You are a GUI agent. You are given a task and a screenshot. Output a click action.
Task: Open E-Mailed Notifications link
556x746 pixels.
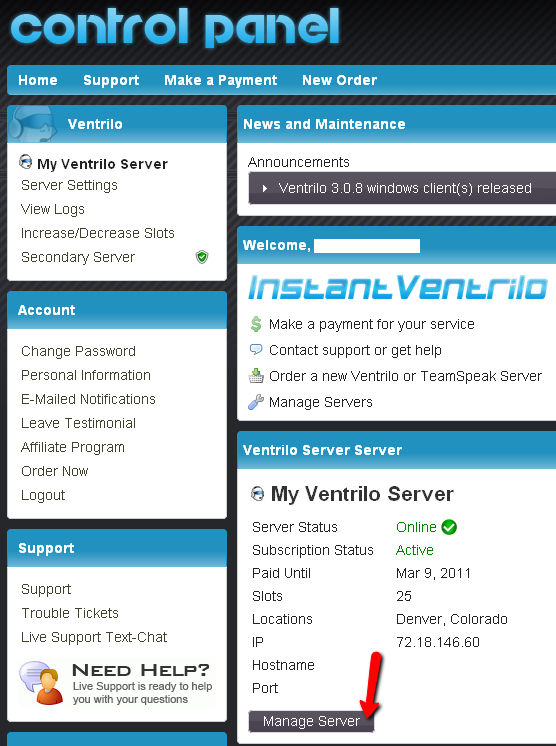pyautogui.click(x=88, y=399)
